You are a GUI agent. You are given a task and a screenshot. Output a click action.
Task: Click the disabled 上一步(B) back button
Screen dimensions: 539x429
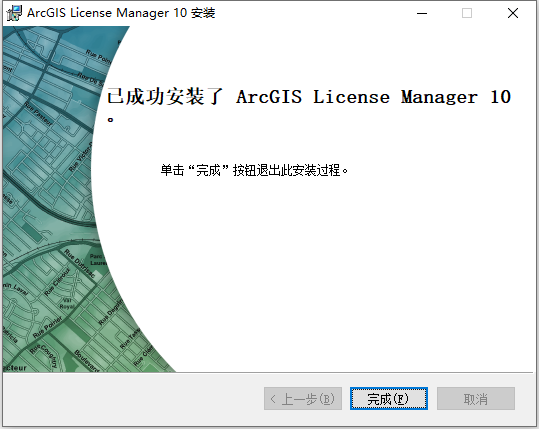303,399
